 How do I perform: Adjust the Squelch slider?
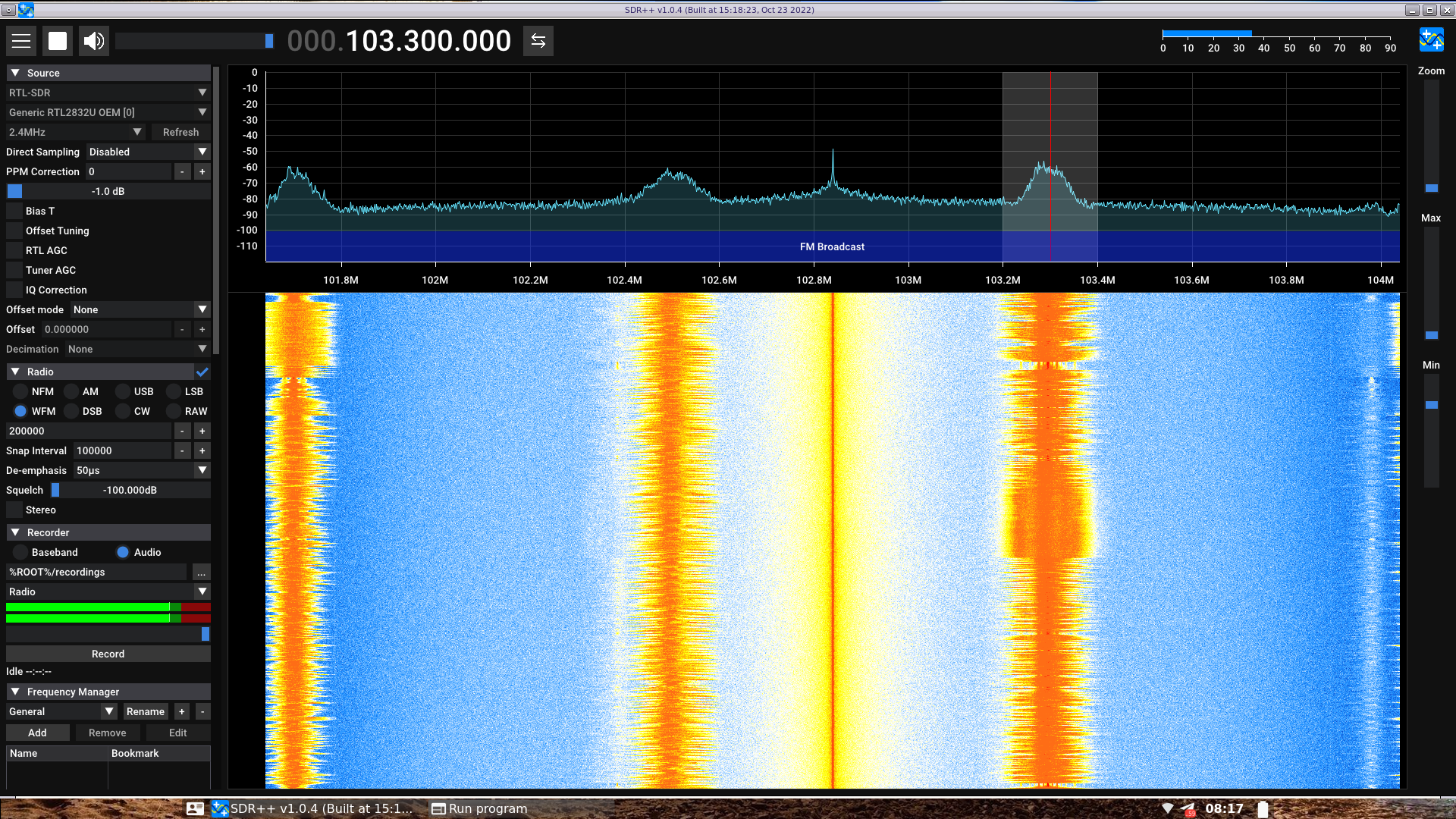tap(130, 491)
